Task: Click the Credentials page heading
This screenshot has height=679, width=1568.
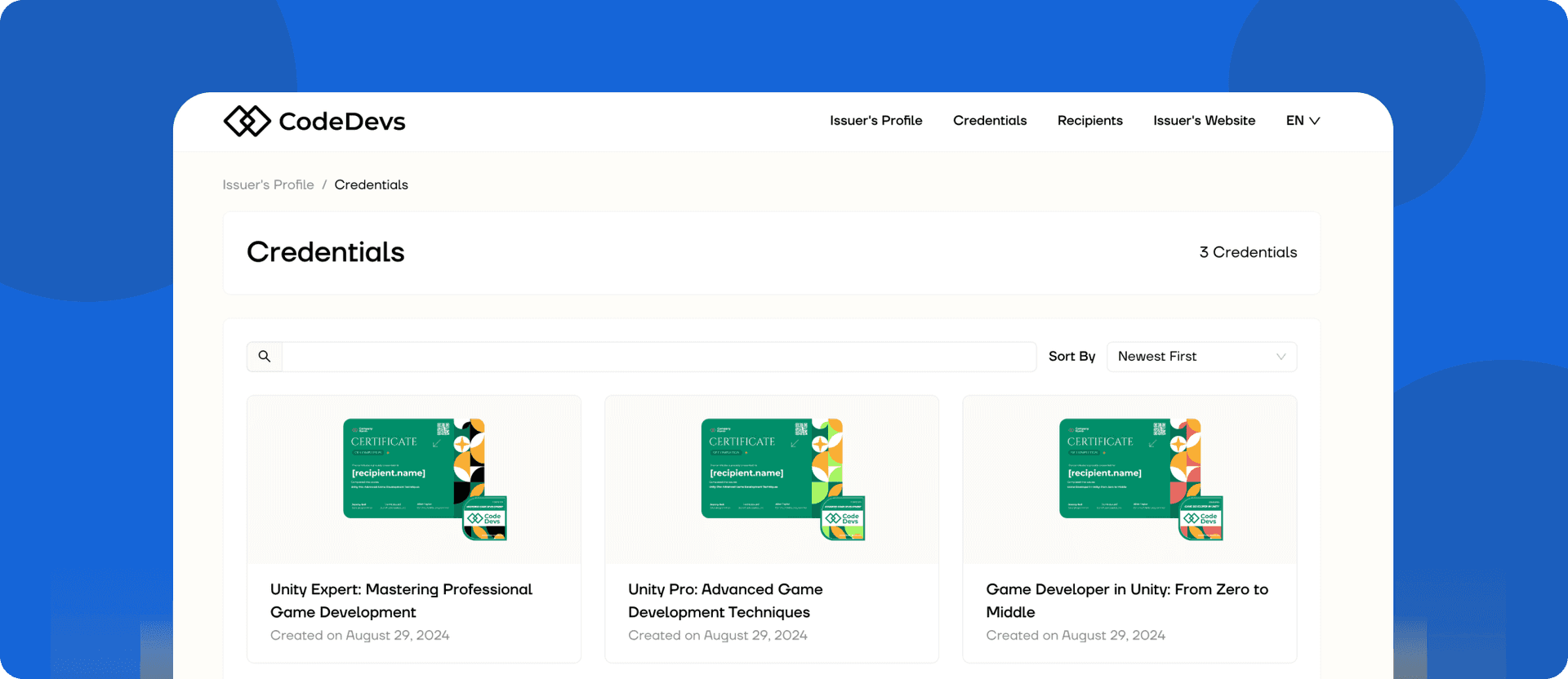Action: pos(325,252)
